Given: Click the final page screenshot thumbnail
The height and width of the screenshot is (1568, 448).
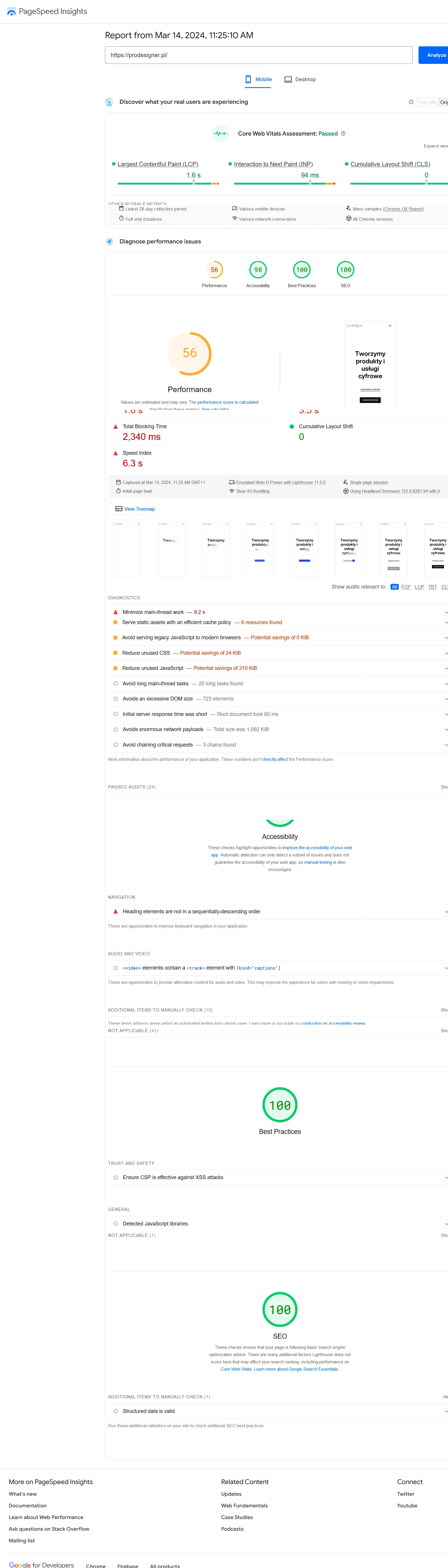Looking at the screenshot, I should coord(370,365).
